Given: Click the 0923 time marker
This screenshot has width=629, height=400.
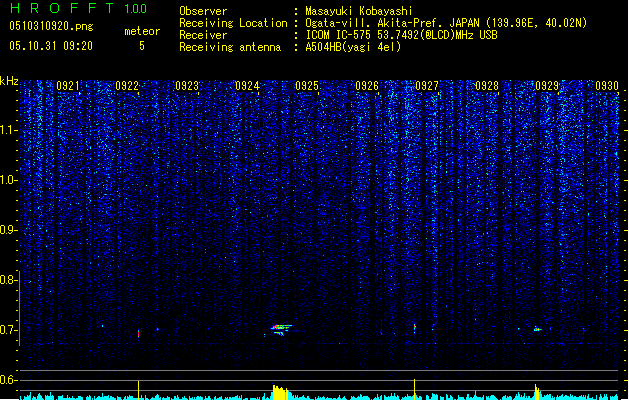Looking at the screenshot, I should click(x=187, y=86).
